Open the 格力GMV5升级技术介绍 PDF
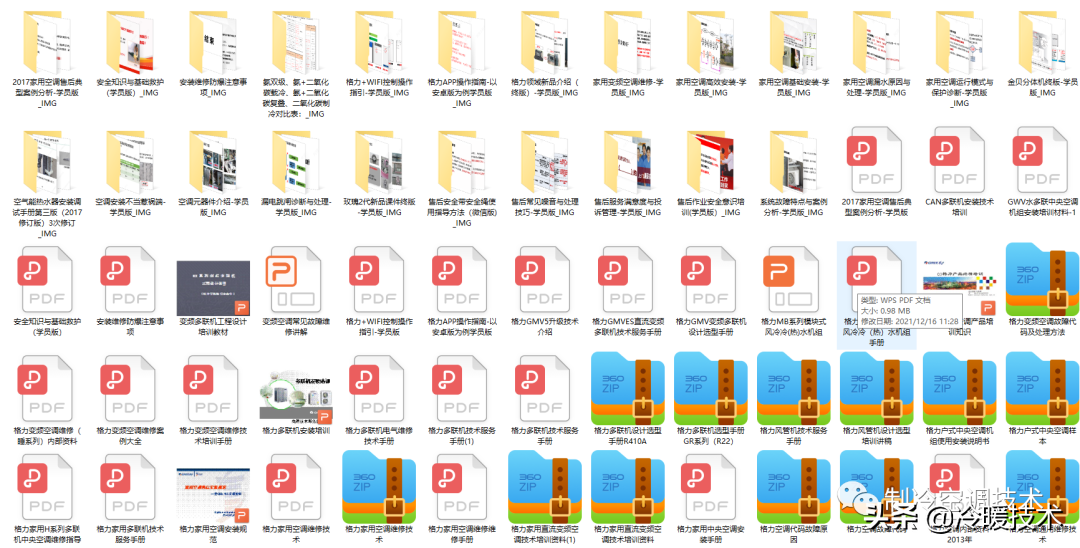 click(x=545, y=279)
